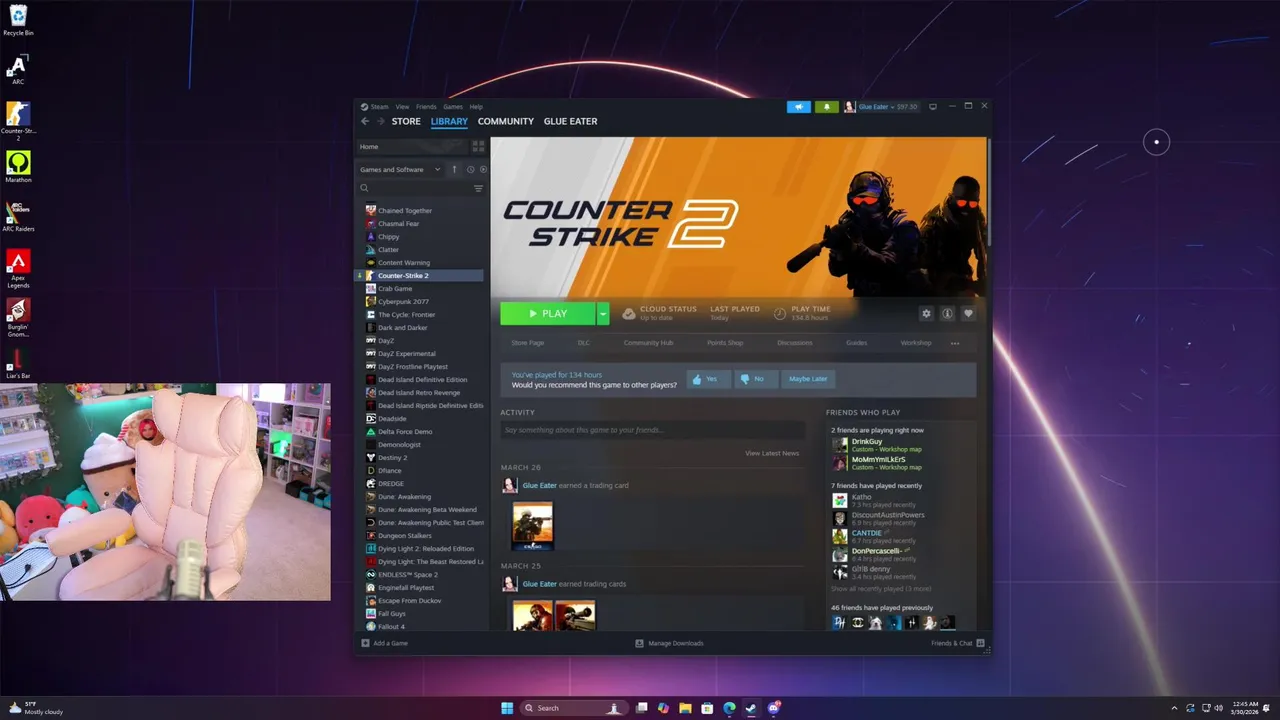
Task: Open friend DrinkGuy in Friends Who Play
Action: click(867, 441)
